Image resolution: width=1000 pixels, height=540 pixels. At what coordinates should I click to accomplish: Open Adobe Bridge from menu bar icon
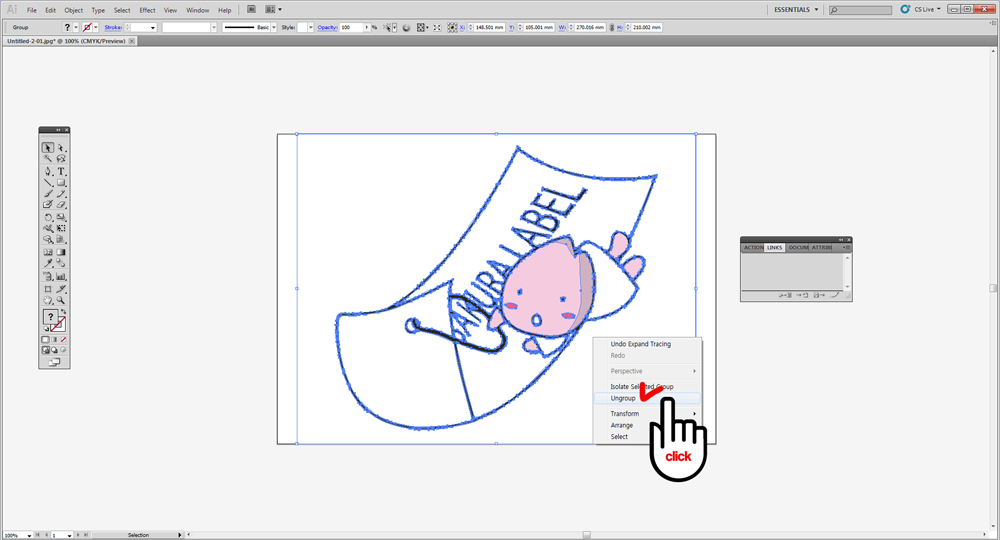tap(251, 10)
